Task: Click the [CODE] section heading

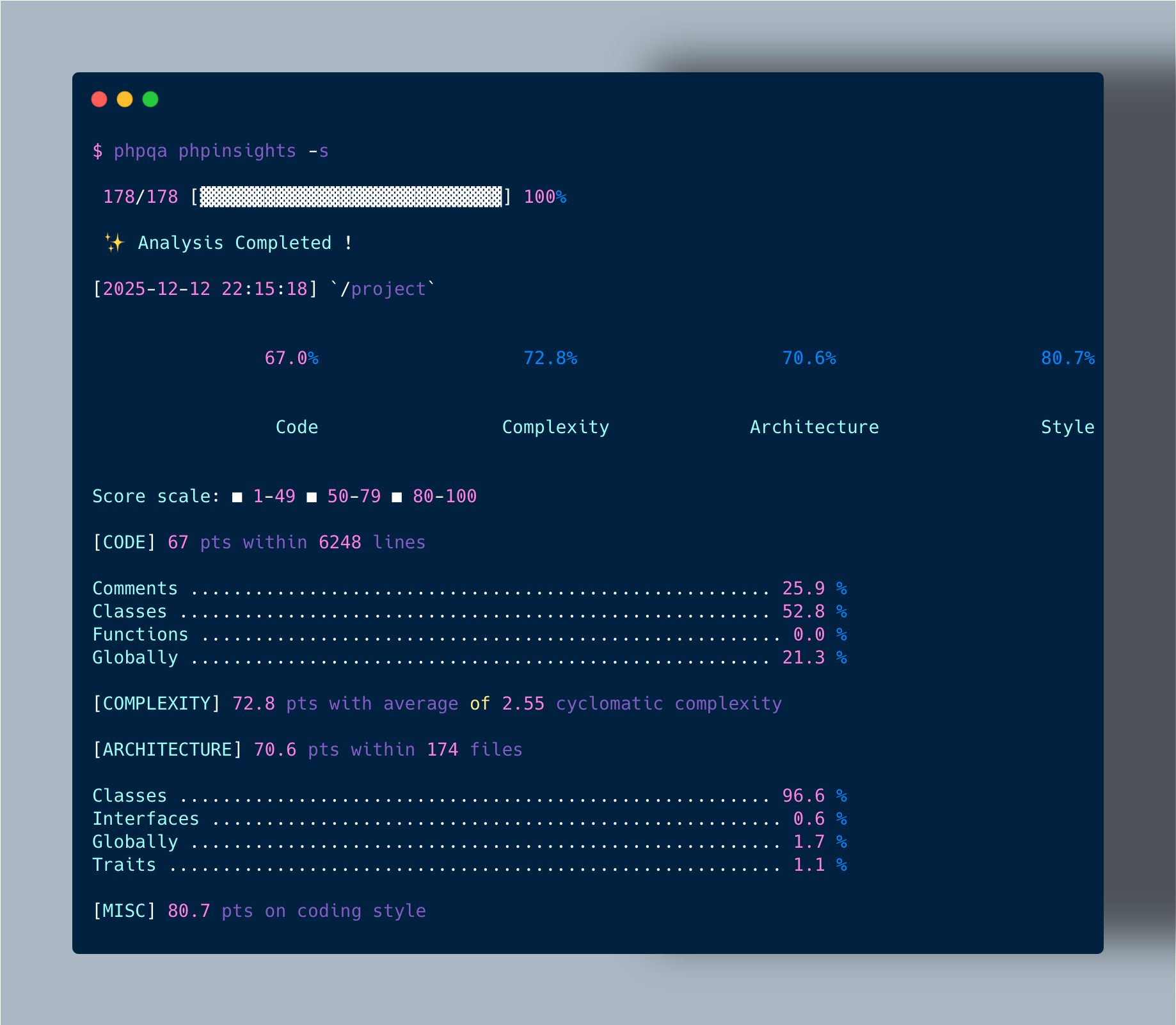Action: point(124,543)
